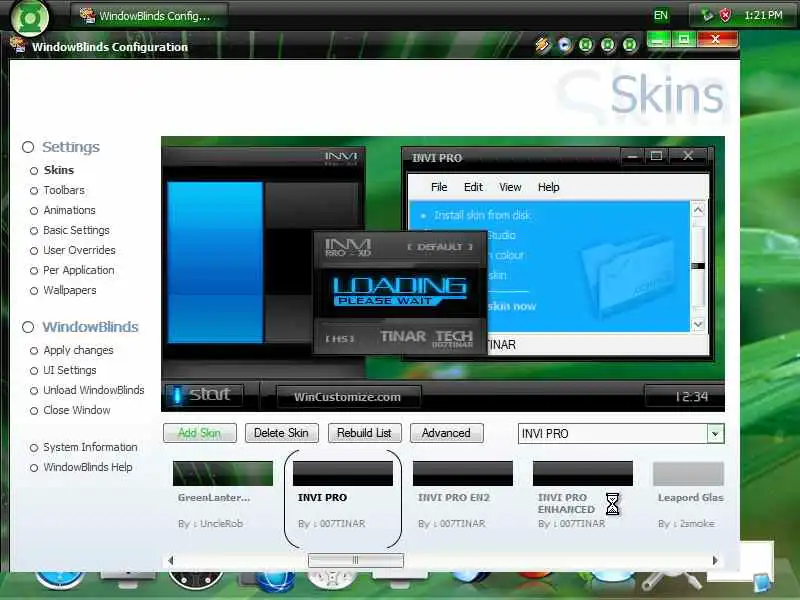
Task: Click the Delete Skin button
Action: [282, 433]
